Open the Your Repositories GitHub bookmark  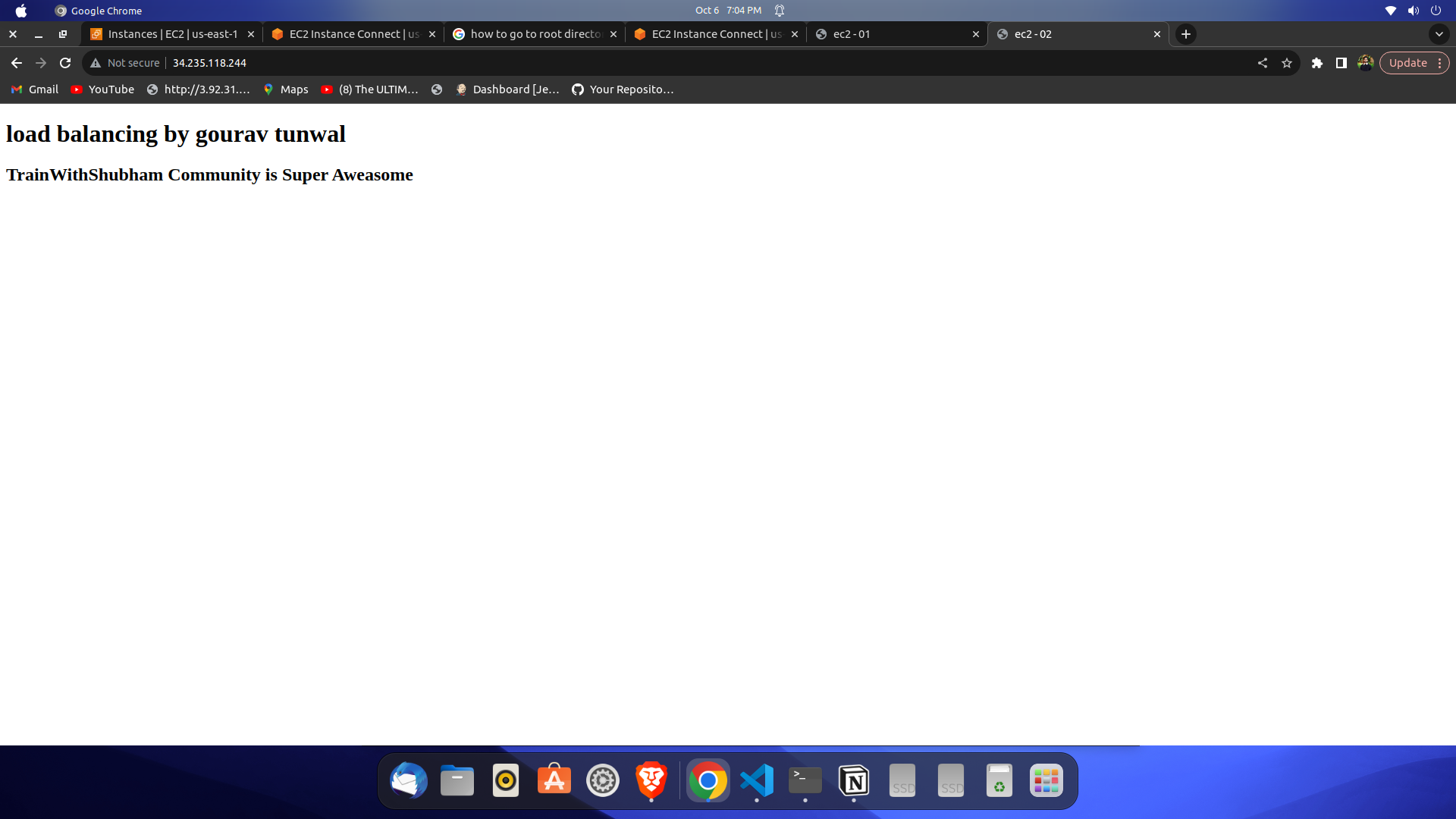pos(623,89)
